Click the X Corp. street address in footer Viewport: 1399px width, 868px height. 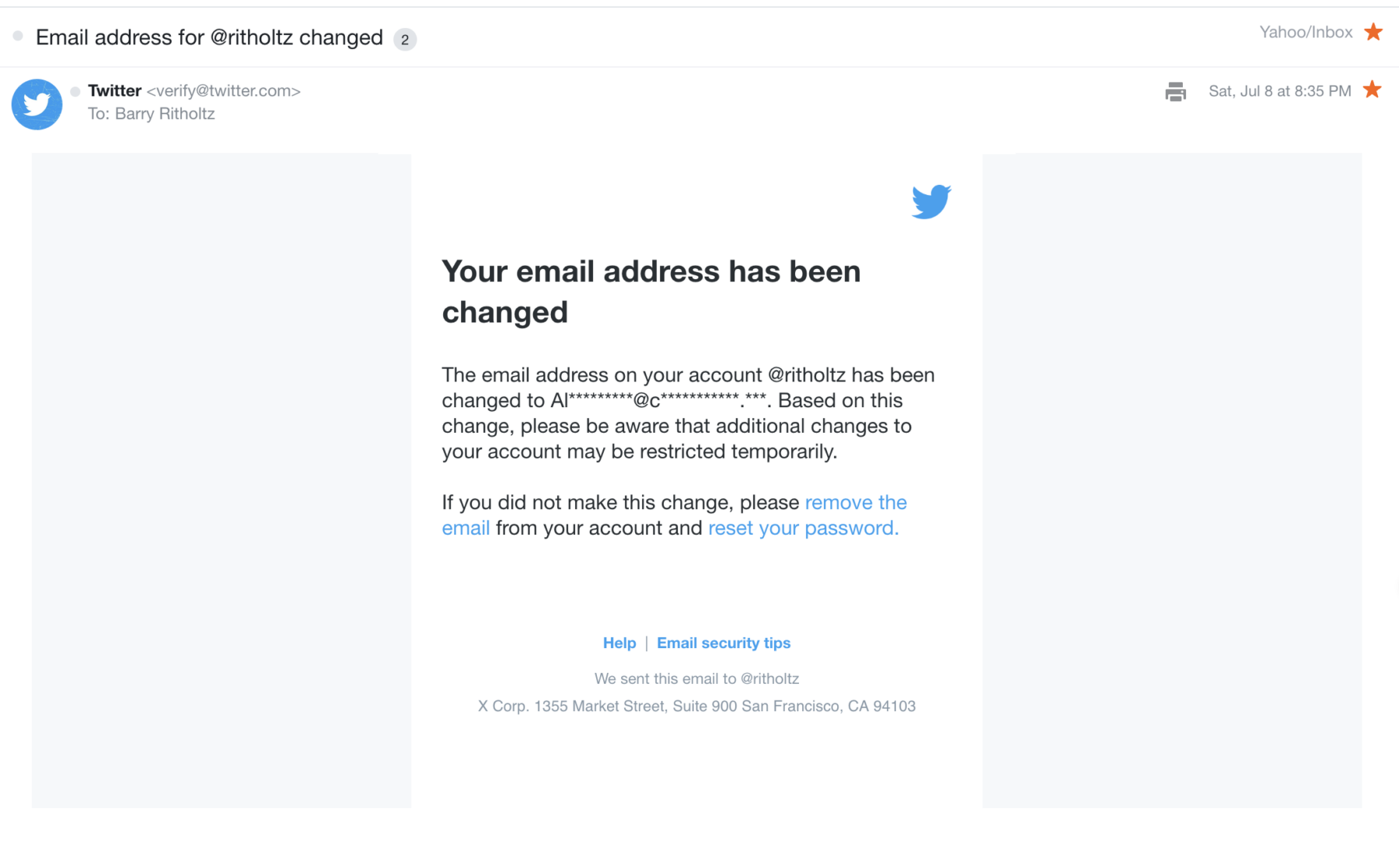(696, 706)
